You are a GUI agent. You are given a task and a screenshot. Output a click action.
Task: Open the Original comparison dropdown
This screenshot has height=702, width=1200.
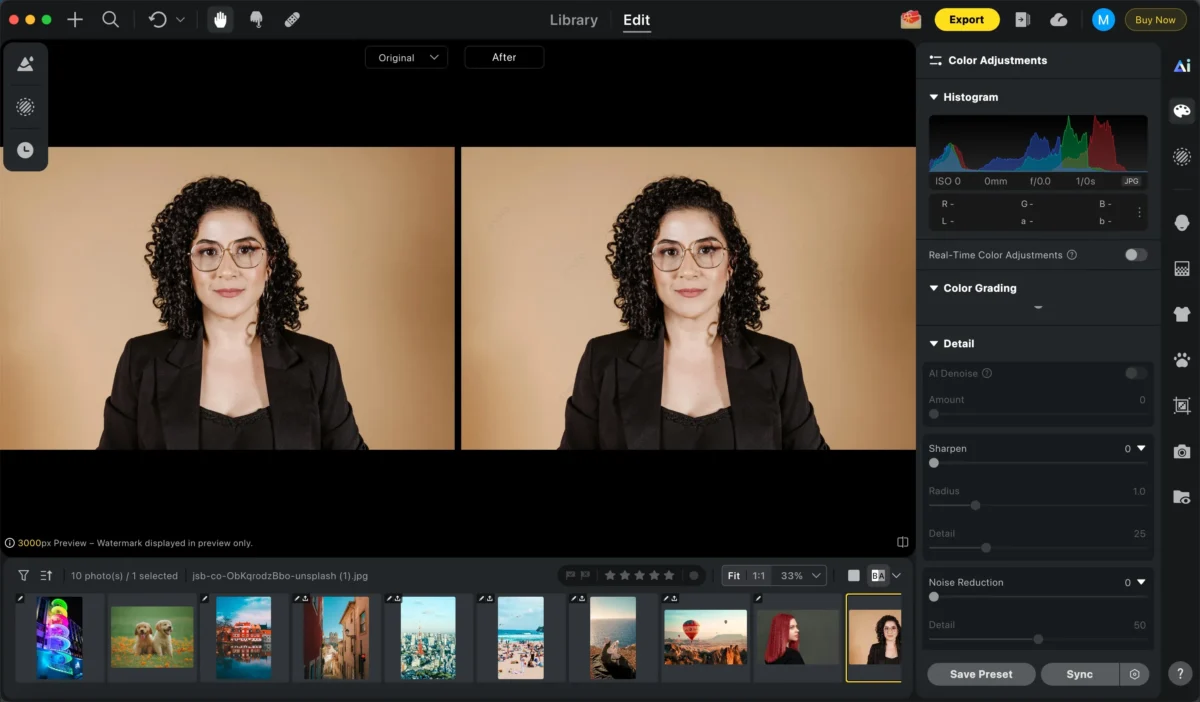[406, 57]
